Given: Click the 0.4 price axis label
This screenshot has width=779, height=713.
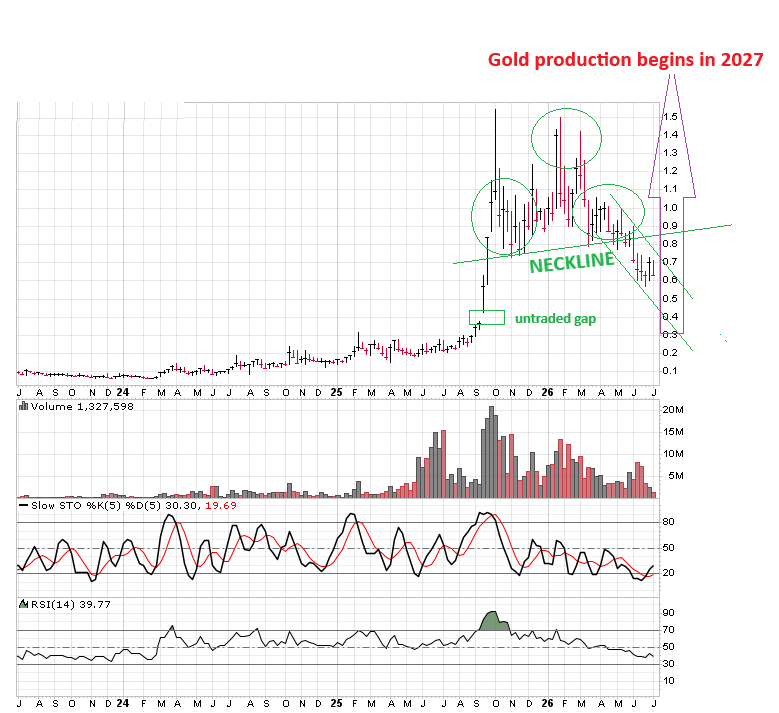Looking at the screenshot, I should (x=670, y=317).
